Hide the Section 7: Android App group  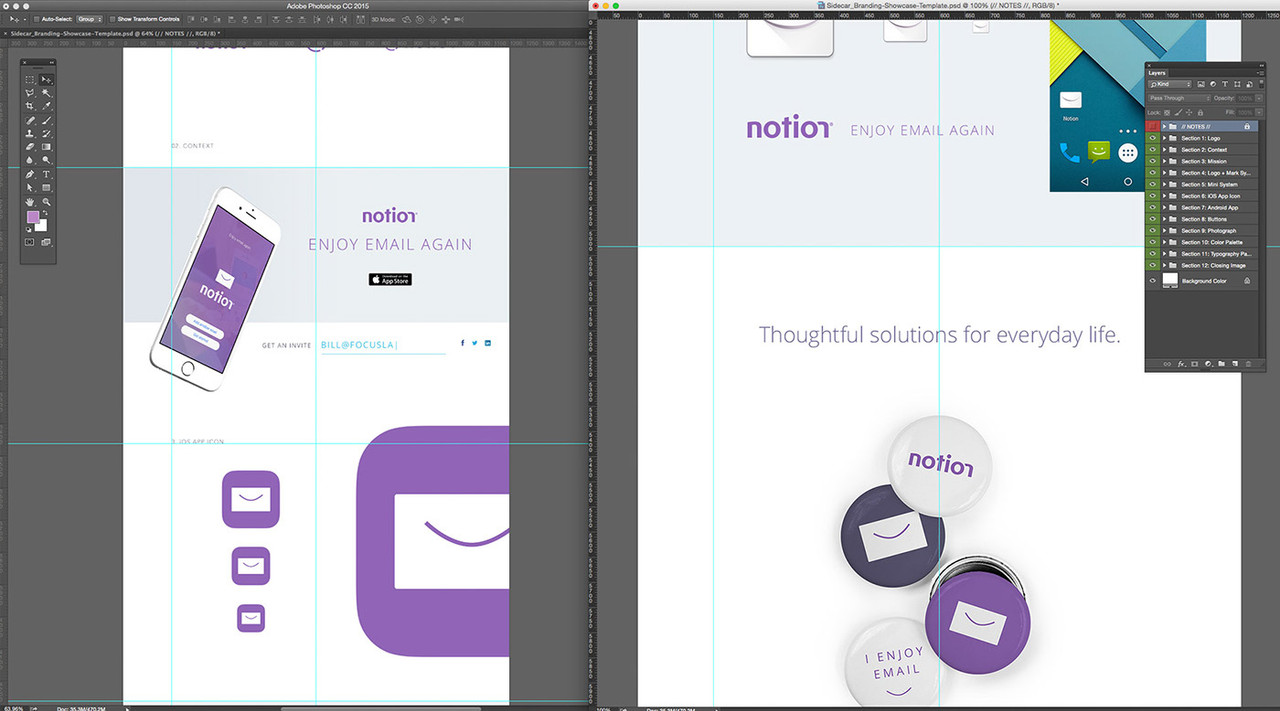point(1152,208)
